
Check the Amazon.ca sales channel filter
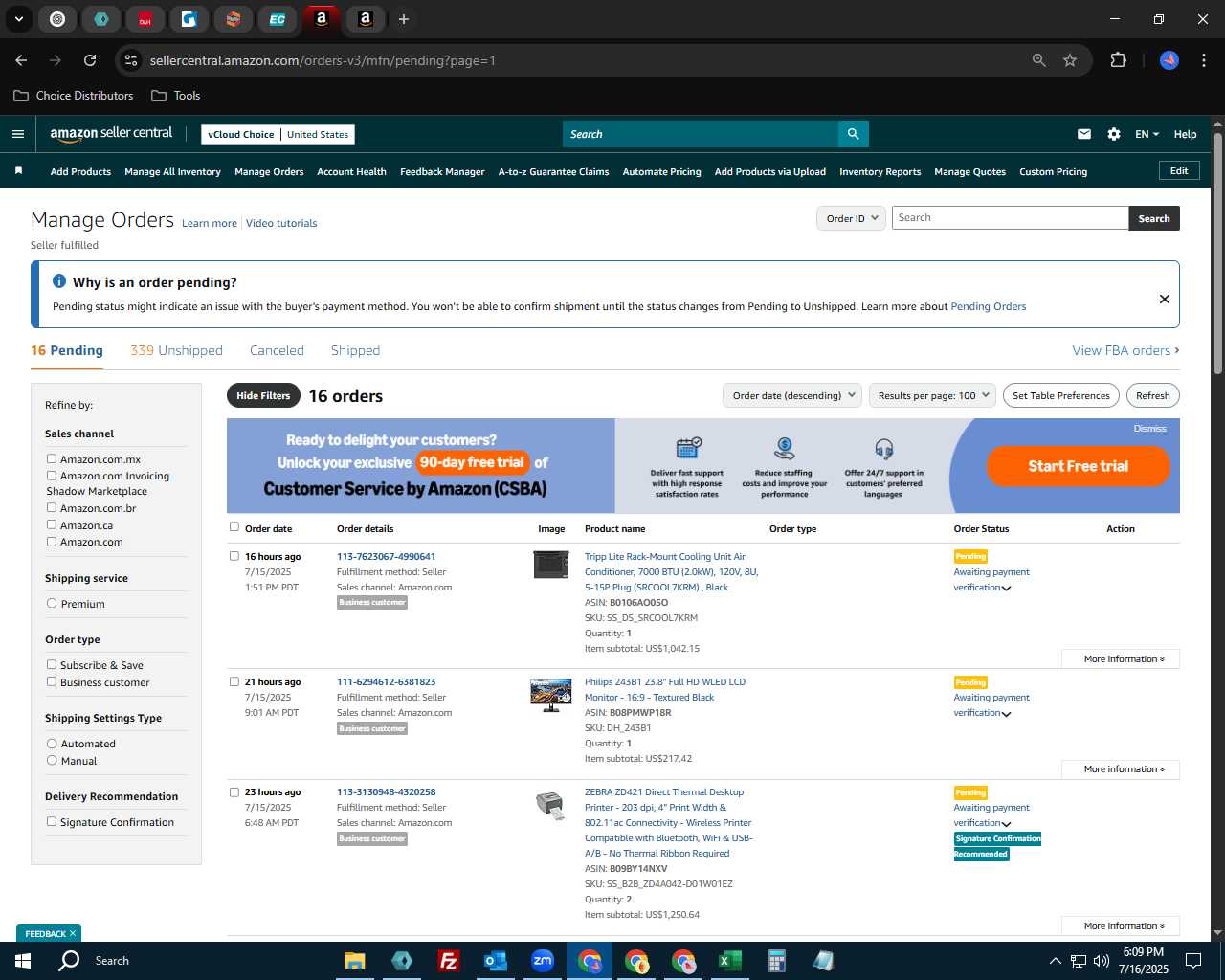[x=52, y=524]
